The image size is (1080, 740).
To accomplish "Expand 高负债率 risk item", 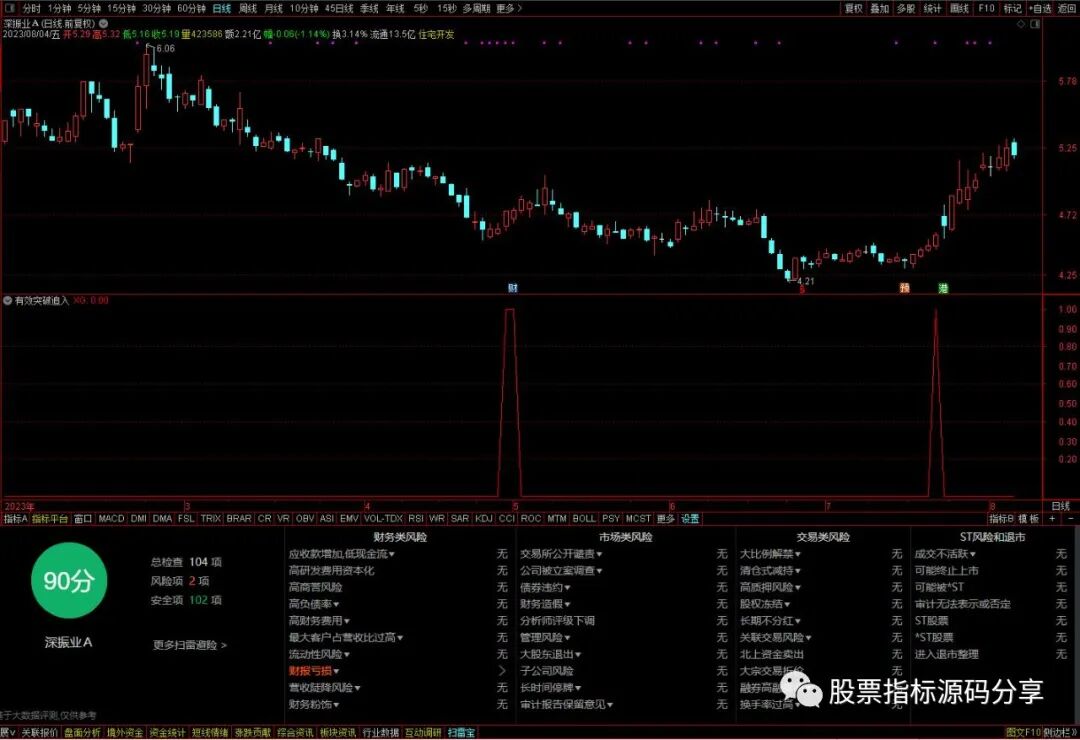I will [314, 604].
